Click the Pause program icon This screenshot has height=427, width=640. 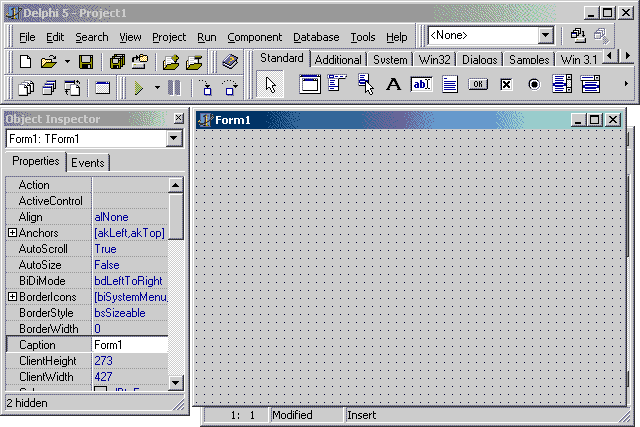tap(174, 88)
